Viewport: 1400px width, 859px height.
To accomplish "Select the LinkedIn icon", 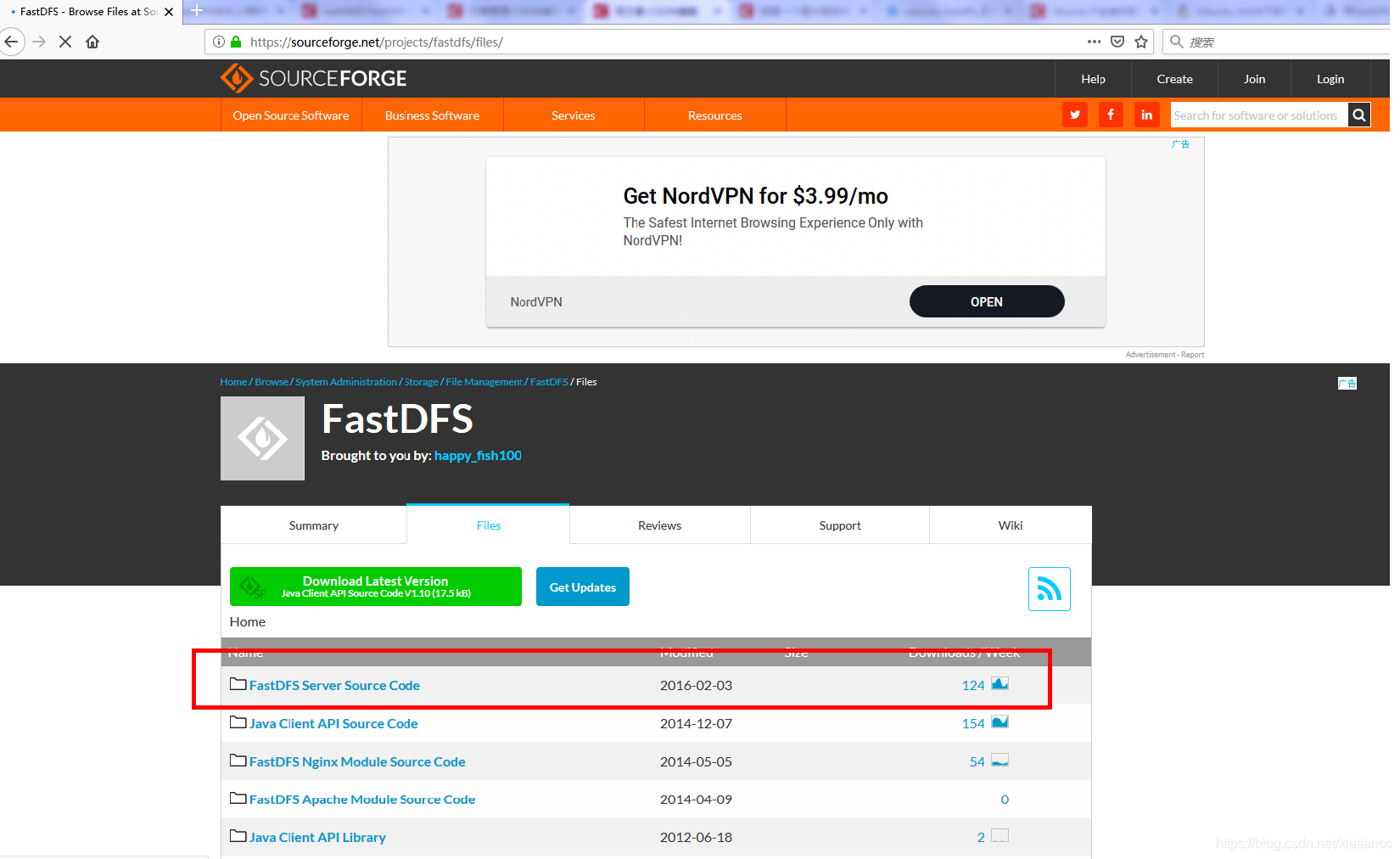I will 1146,114.
